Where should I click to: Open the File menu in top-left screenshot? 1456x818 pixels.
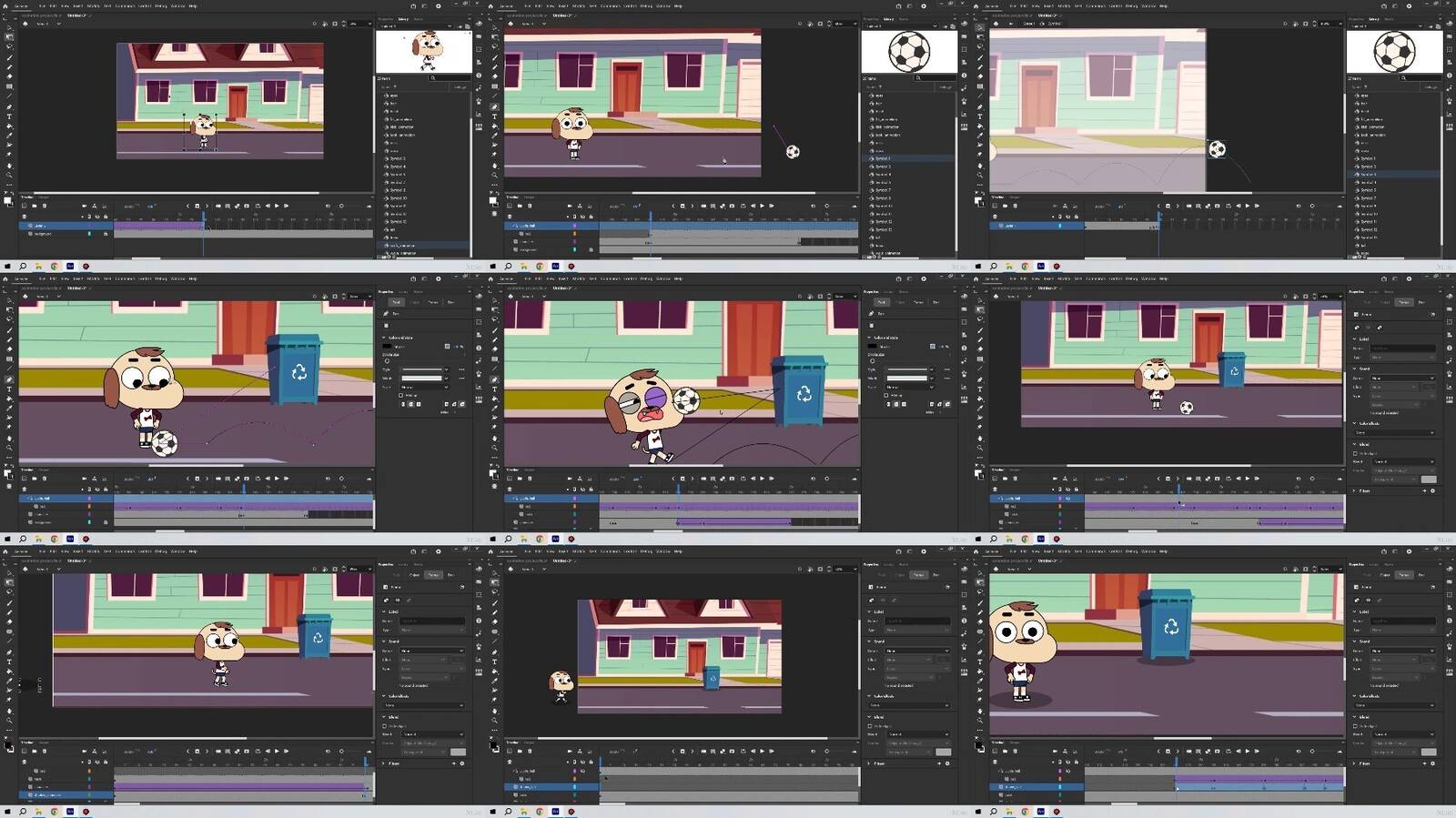pos(42,5)
